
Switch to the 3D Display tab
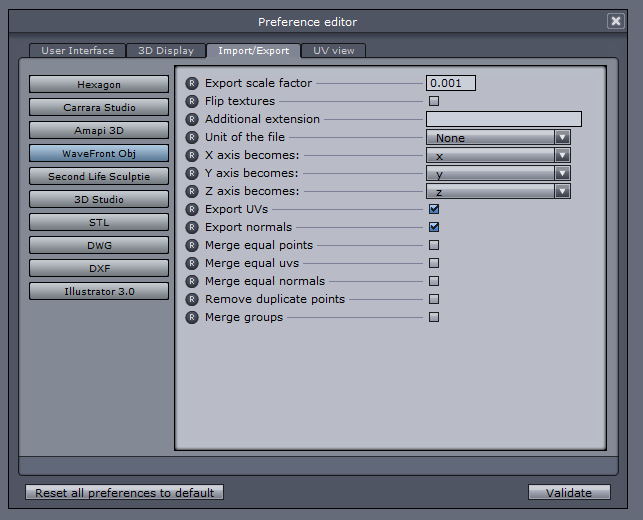[x=166, y=50]
